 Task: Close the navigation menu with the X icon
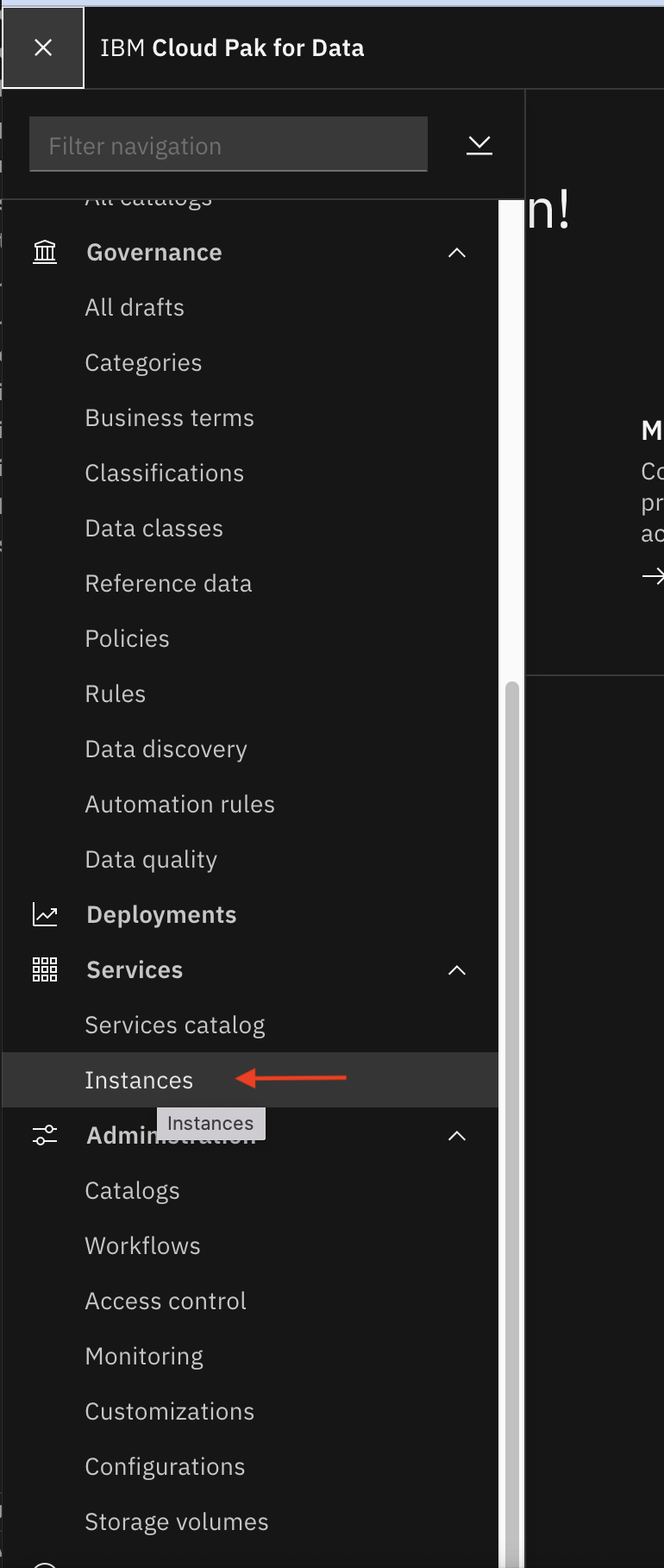pyautogui.click(x=43, y=47)
